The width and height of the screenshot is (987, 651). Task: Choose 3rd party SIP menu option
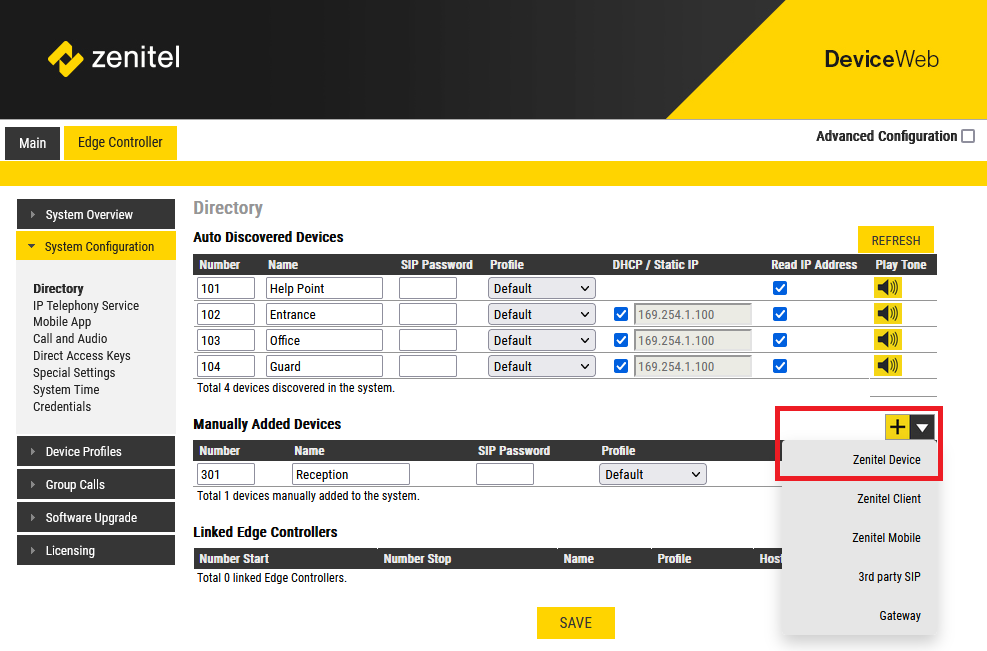[888, 577]
